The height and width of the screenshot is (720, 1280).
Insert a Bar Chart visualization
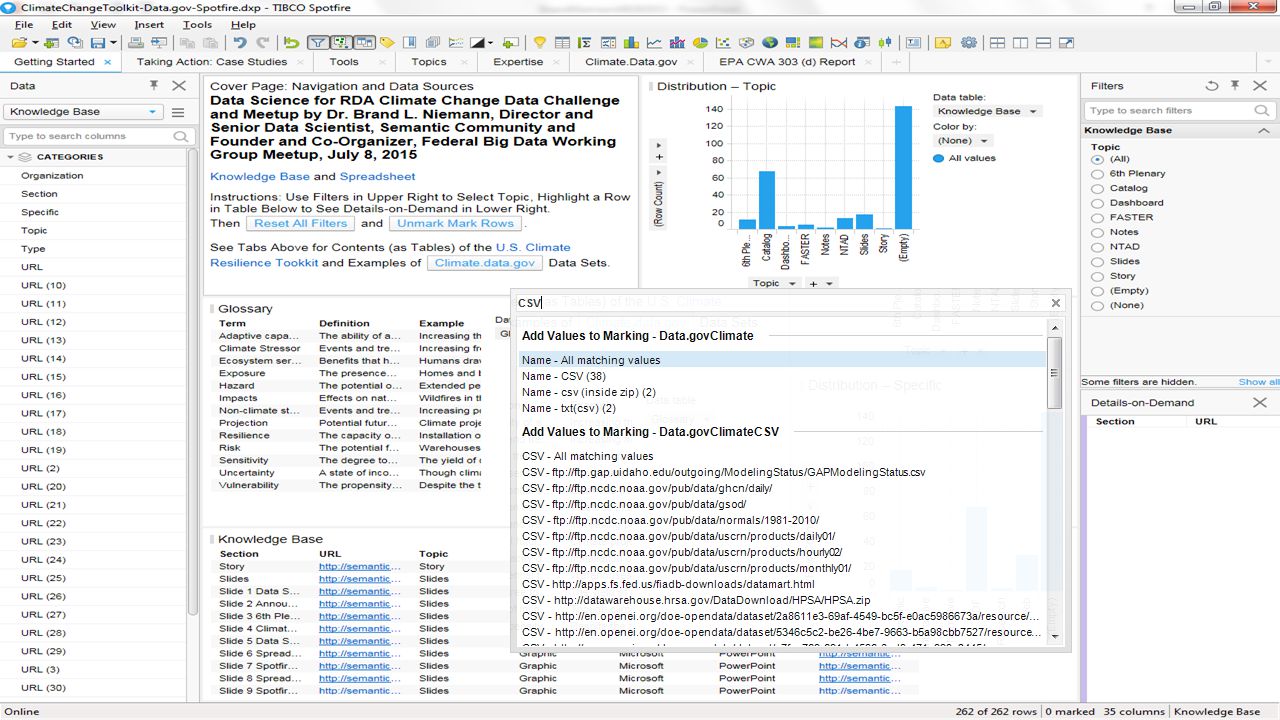point(631,43)
